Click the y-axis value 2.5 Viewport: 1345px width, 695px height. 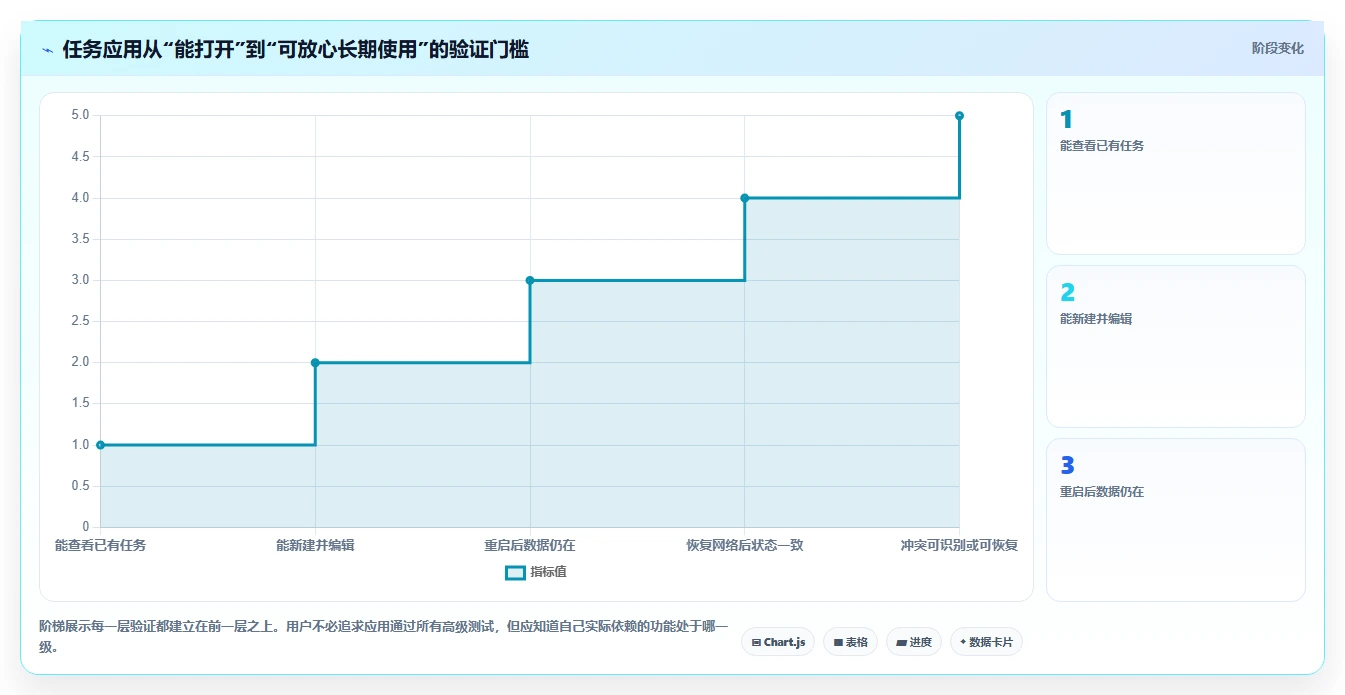[x=80, y=322]
